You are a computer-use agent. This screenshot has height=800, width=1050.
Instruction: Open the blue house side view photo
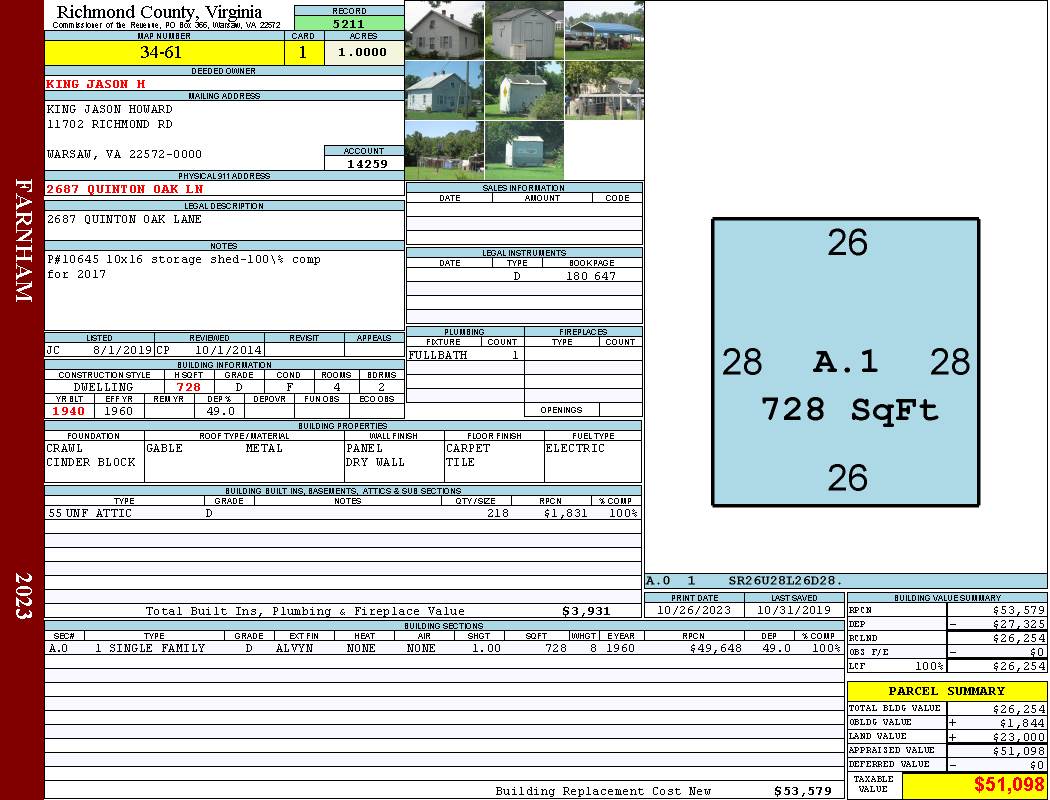[444, 90]
